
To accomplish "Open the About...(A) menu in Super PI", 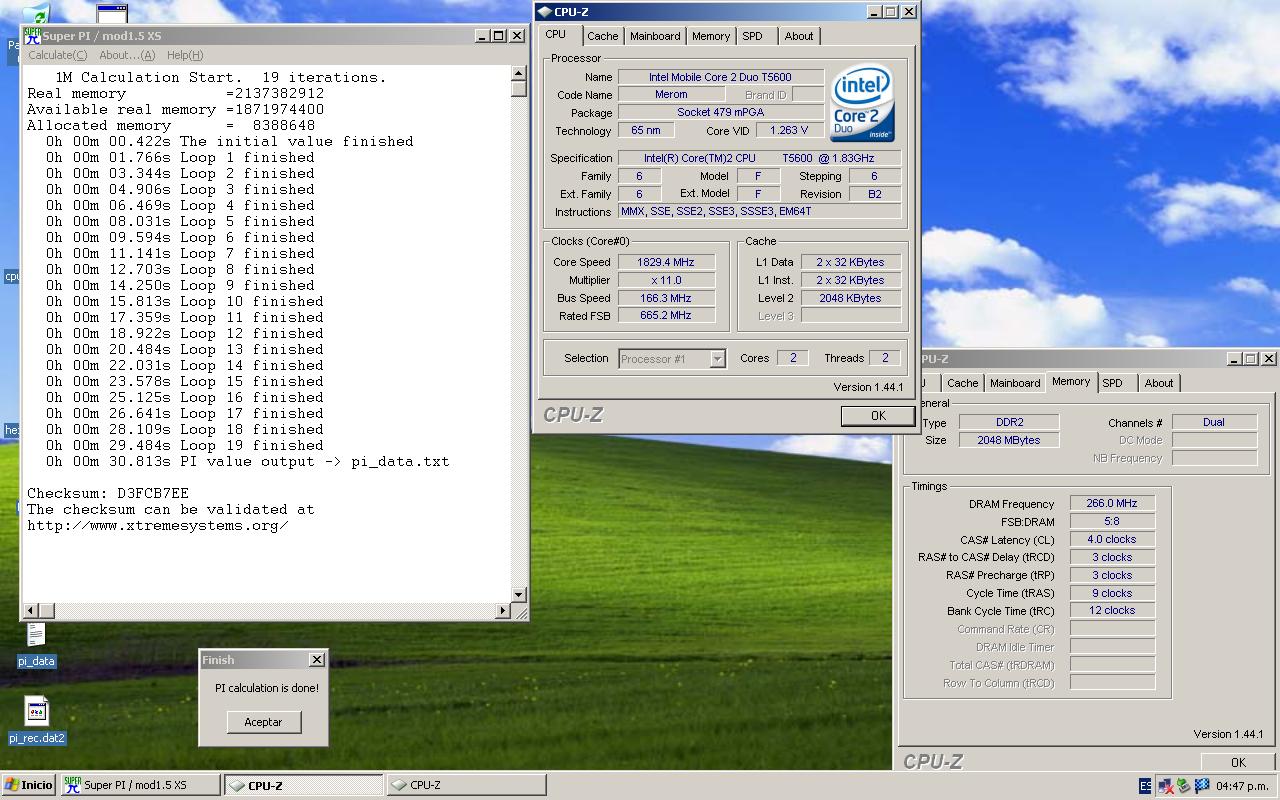I will [127, 55].
